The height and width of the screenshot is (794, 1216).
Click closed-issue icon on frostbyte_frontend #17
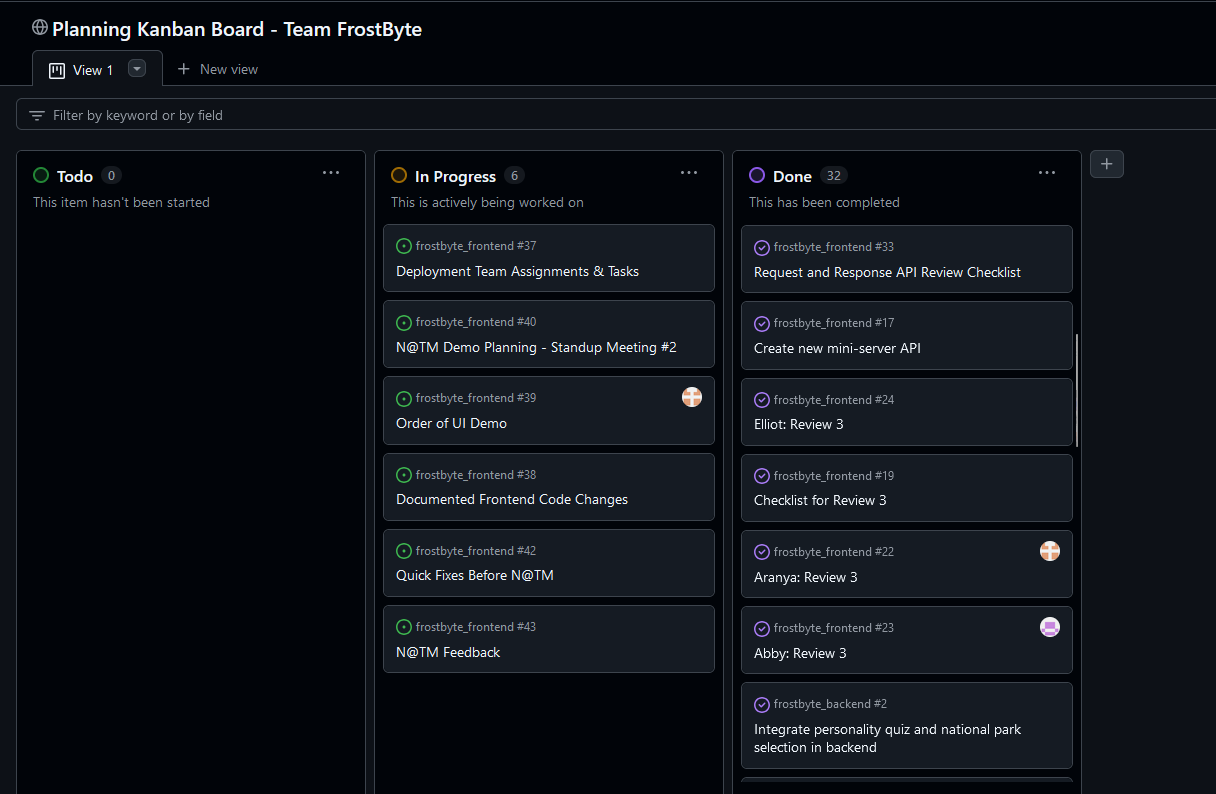point(762,323)
